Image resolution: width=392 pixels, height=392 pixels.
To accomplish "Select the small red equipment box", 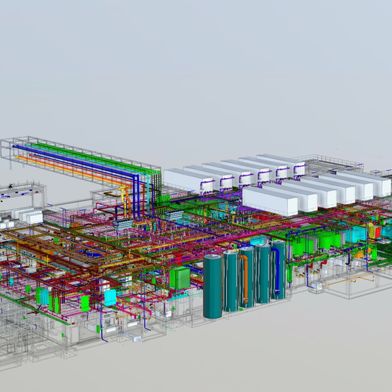I will point(378,232).
